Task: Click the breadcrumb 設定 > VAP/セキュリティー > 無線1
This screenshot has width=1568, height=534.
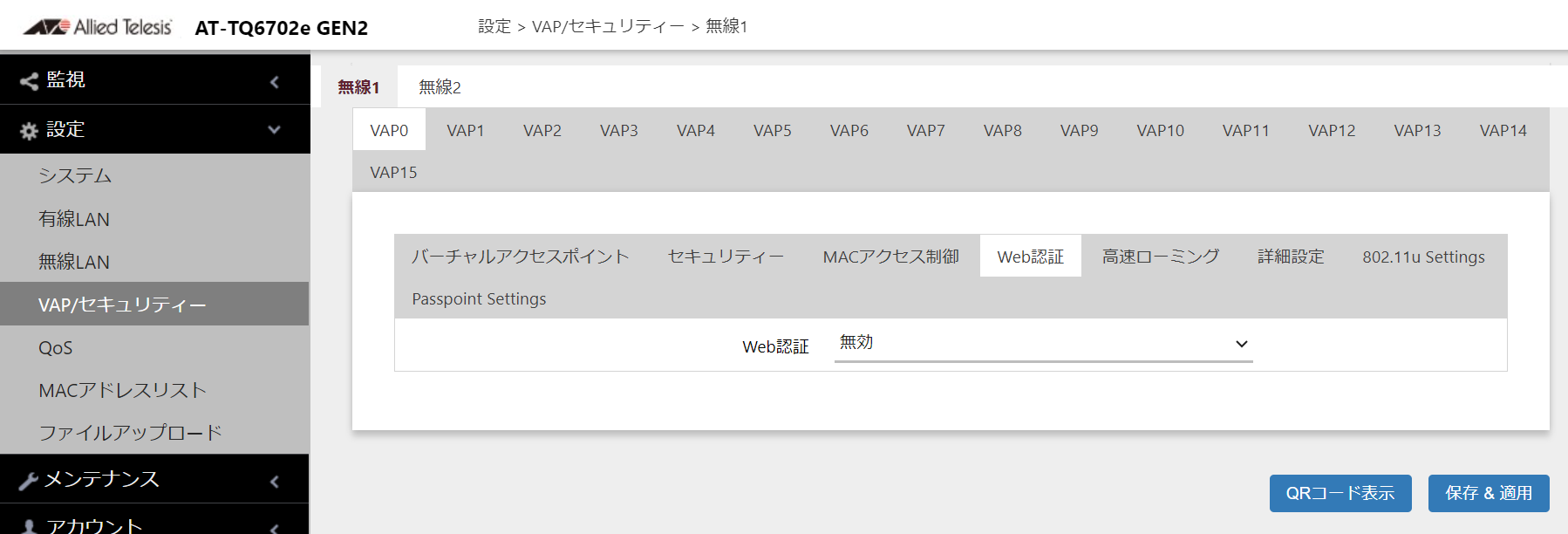Action: click(x=612, y=27)
